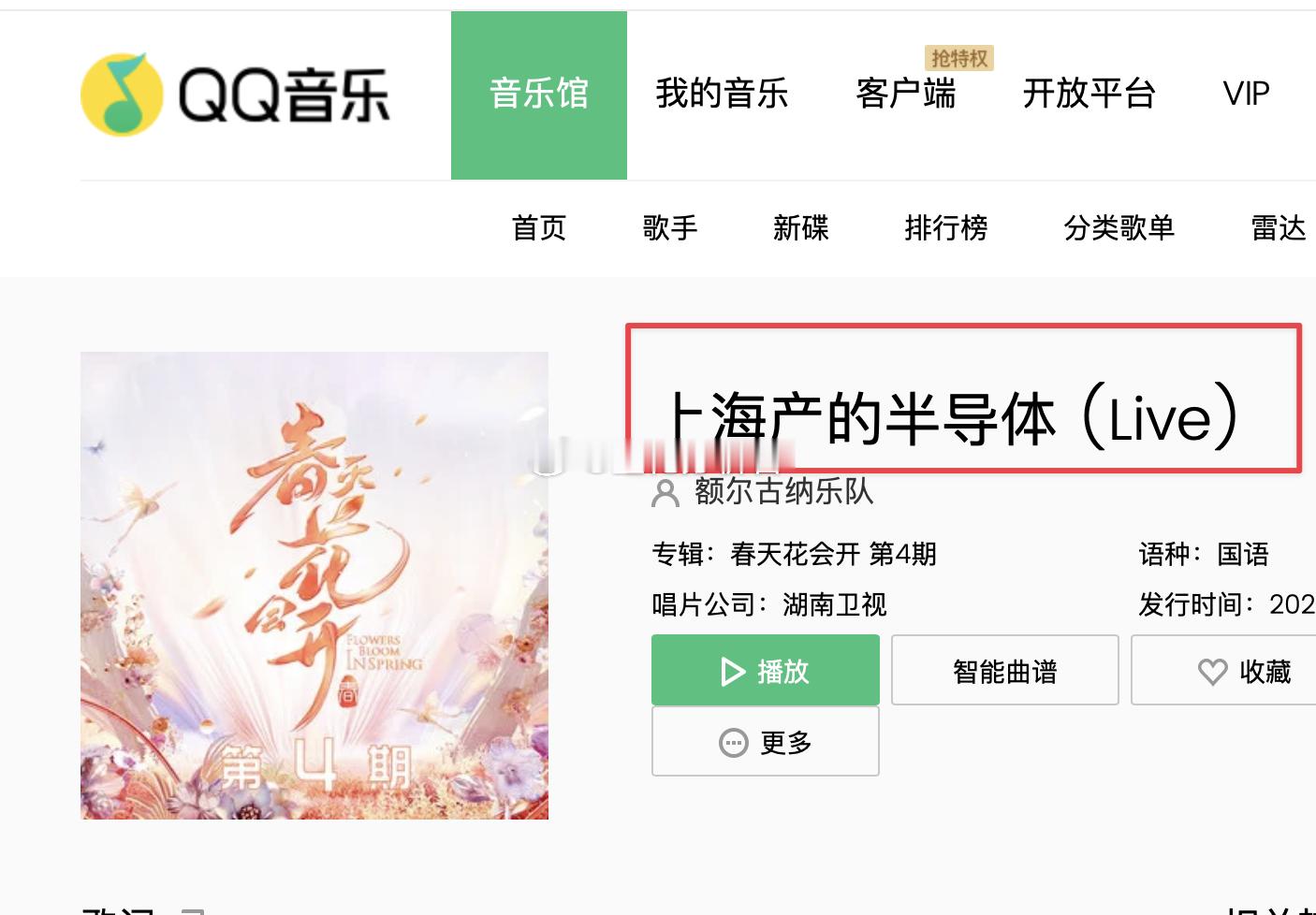The image size is (1316, 915).
Task: Open the 音乐馆 tab
Action: (x=539, y=95)
